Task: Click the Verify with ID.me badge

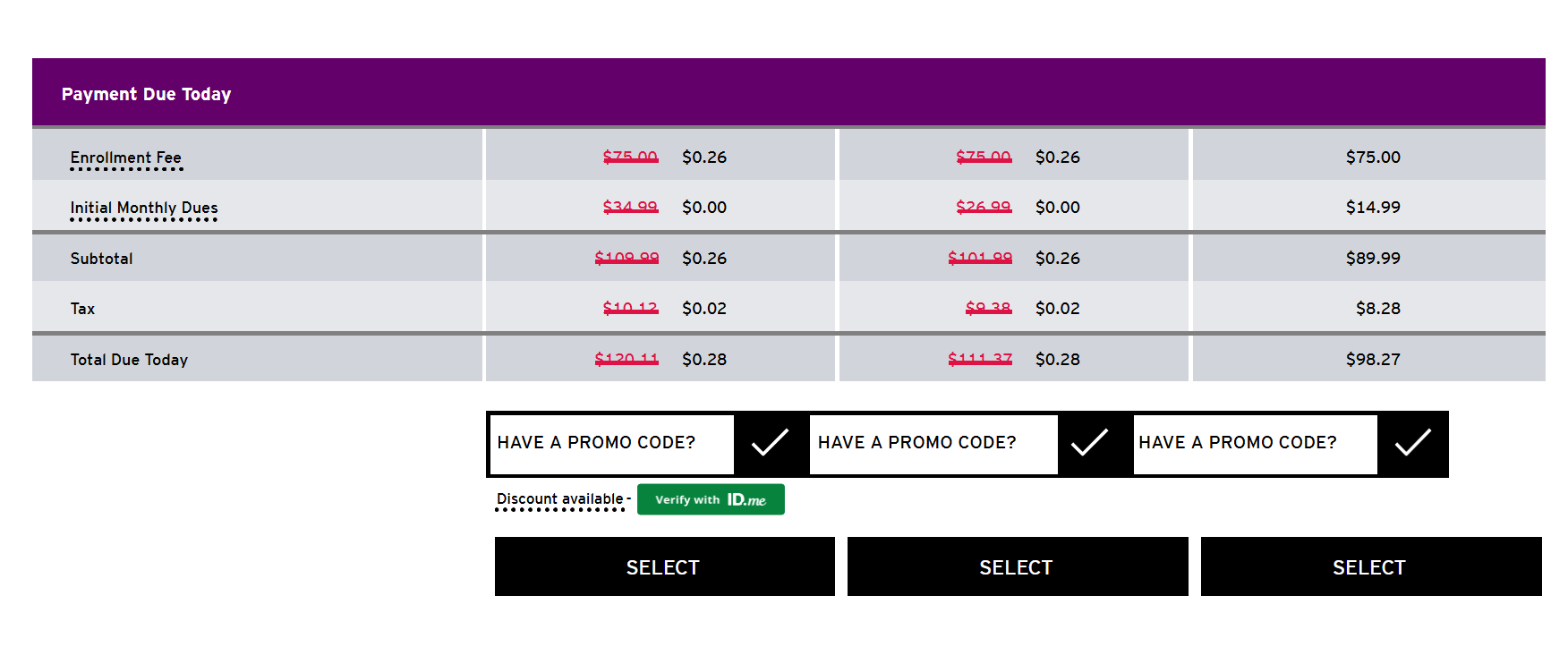Action: coord(711,499)
